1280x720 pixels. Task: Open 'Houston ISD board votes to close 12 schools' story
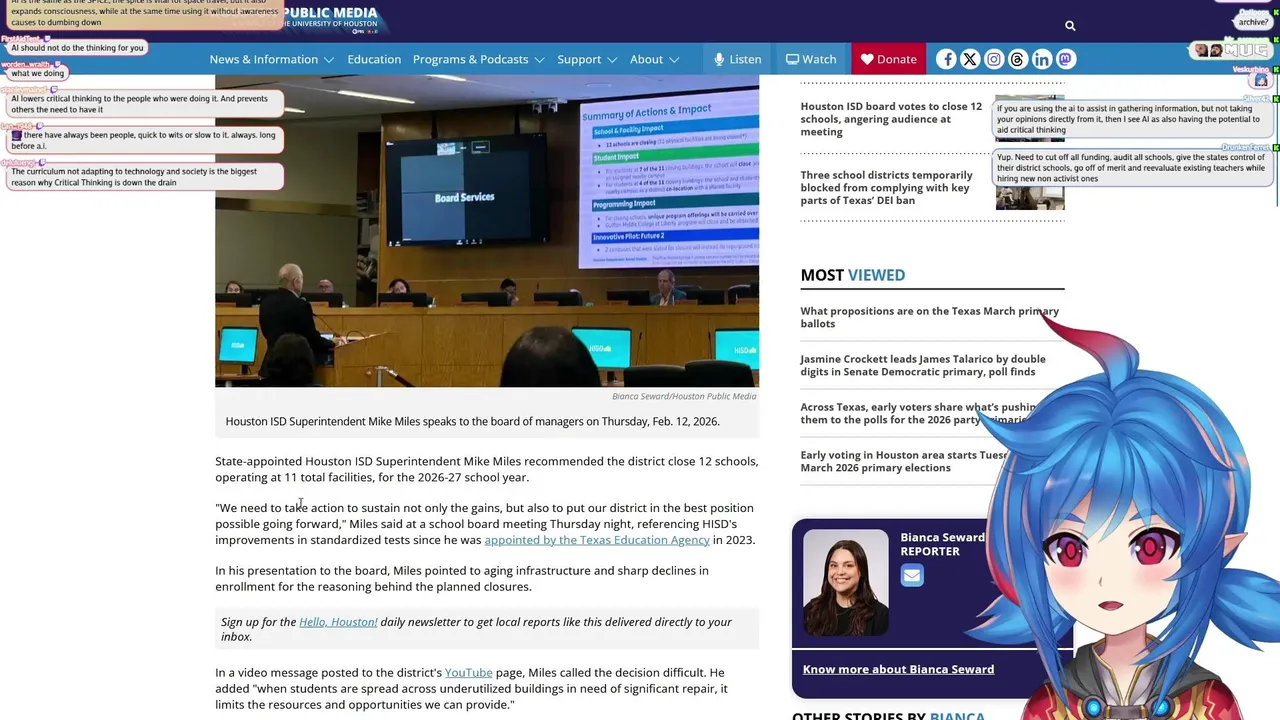(891, 119)
